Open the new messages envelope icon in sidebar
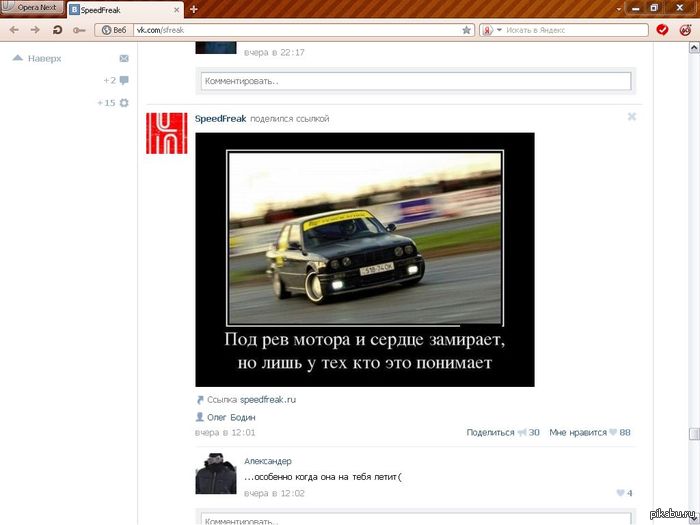Screen dimensions: 700x525 [x=124, y=59]
